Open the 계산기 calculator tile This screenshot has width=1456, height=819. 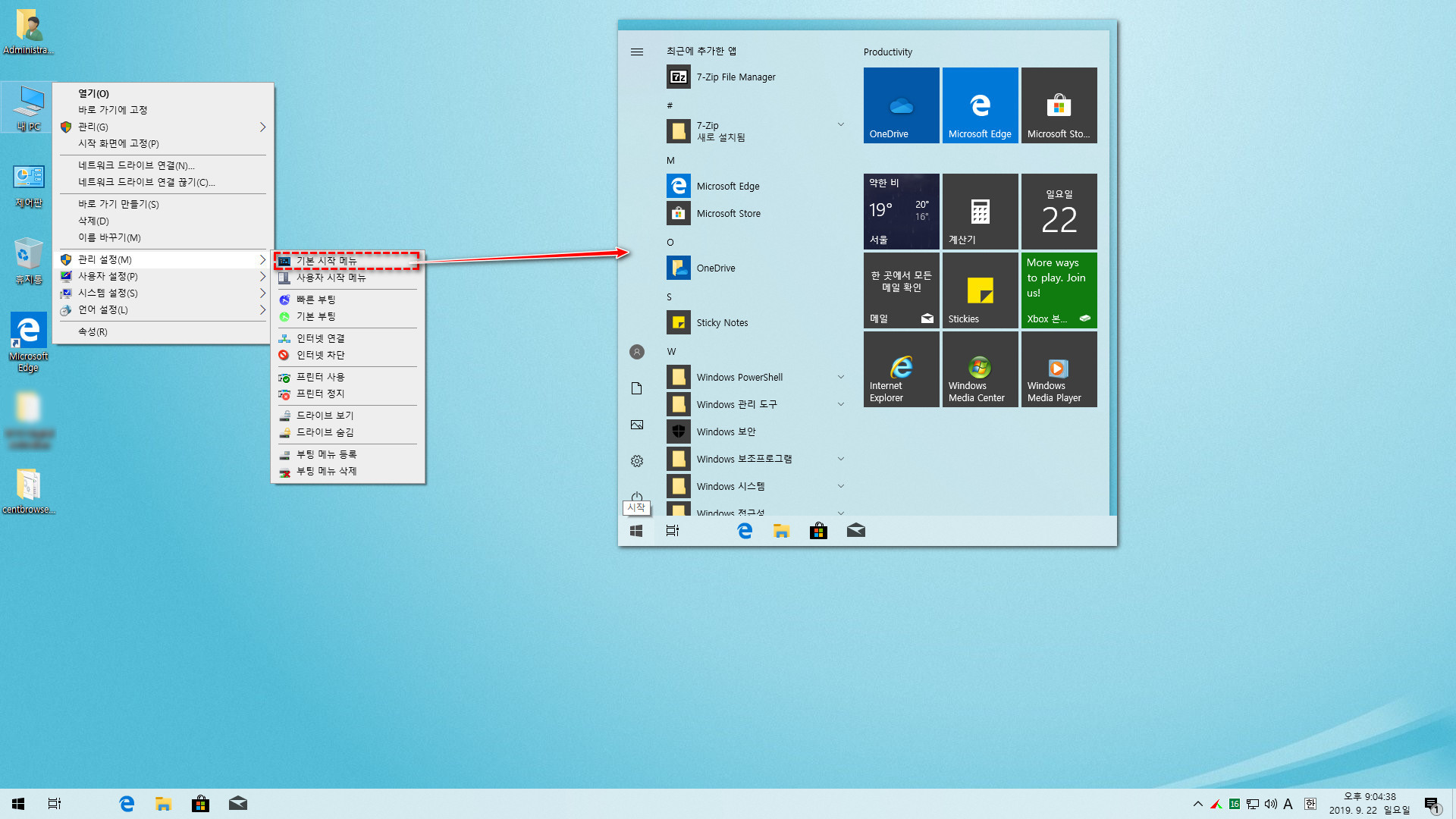point(980,211)
